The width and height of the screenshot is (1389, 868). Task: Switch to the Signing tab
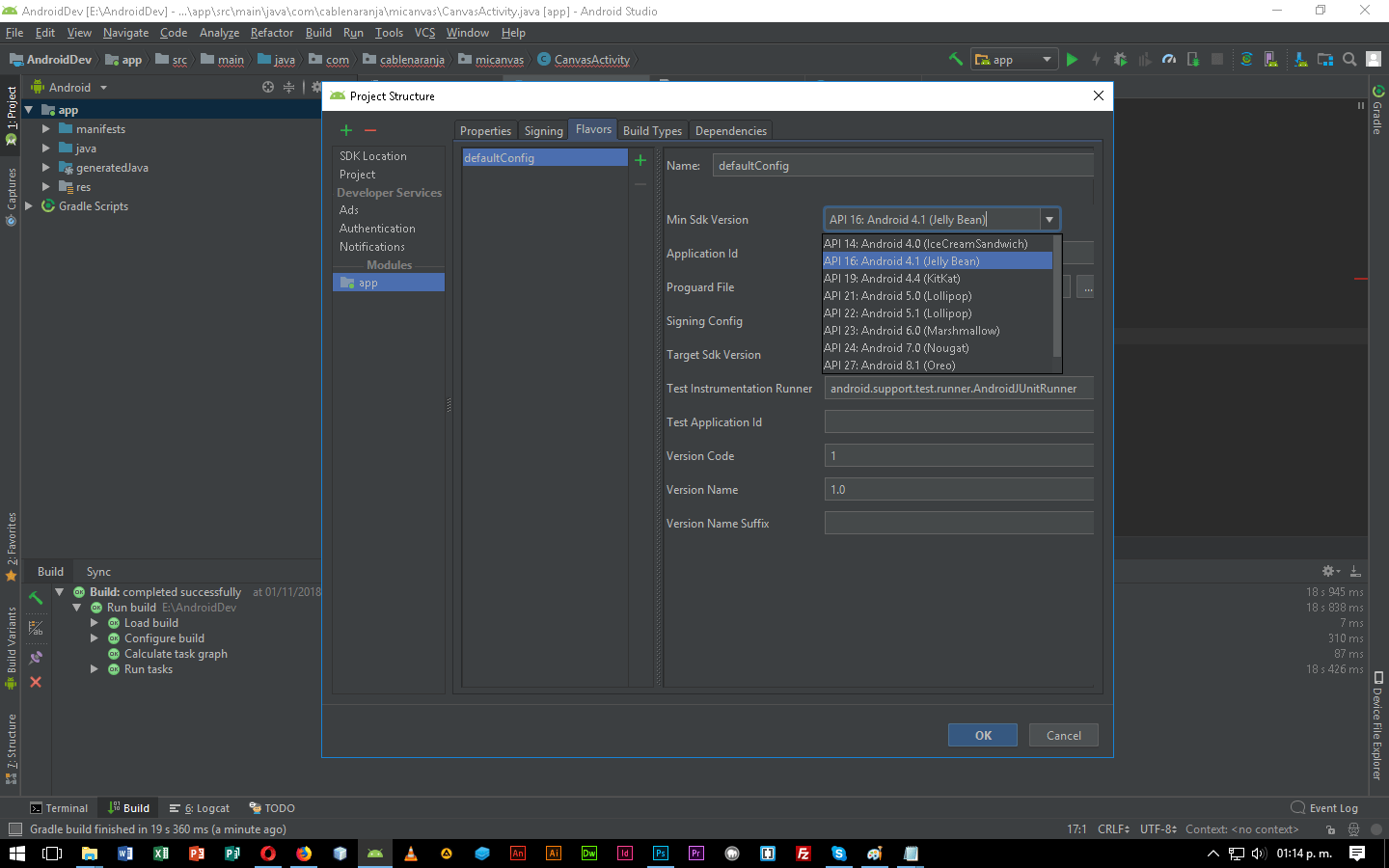pyautogui.click(x=543, y=130)
